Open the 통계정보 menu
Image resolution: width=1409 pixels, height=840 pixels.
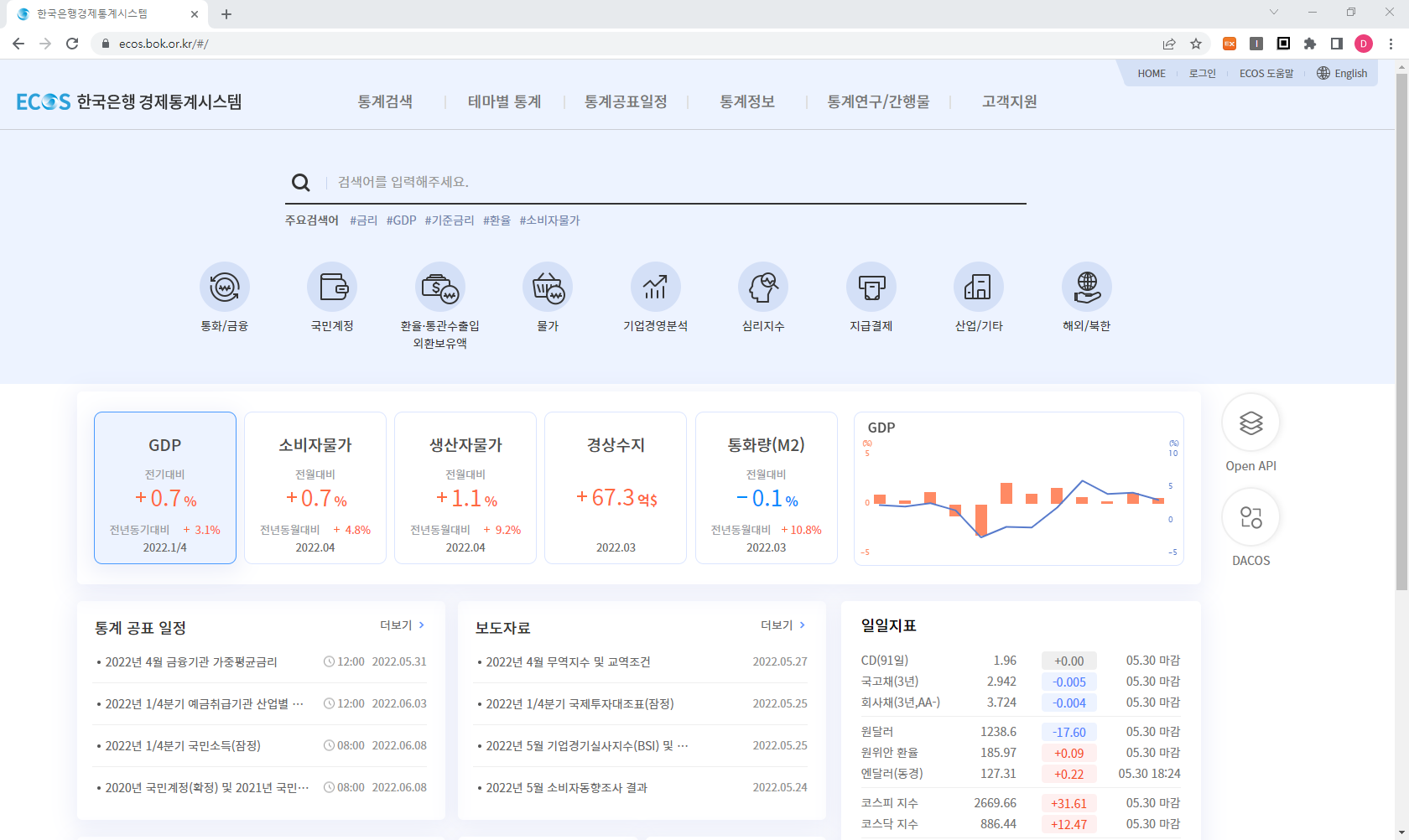pos(747,101)
